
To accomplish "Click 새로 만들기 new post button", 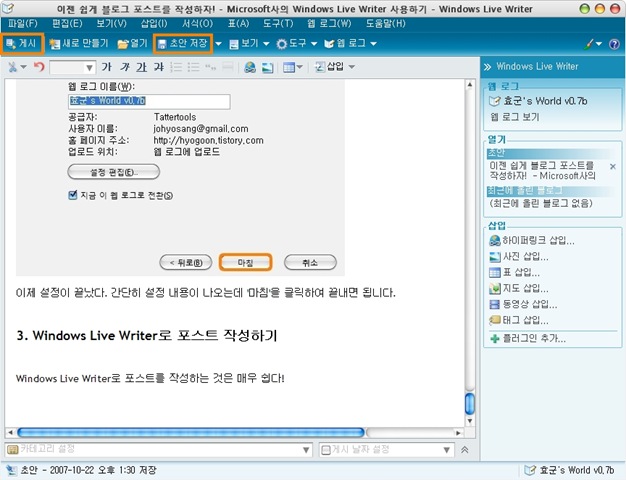I will click(x=79, y=44).
